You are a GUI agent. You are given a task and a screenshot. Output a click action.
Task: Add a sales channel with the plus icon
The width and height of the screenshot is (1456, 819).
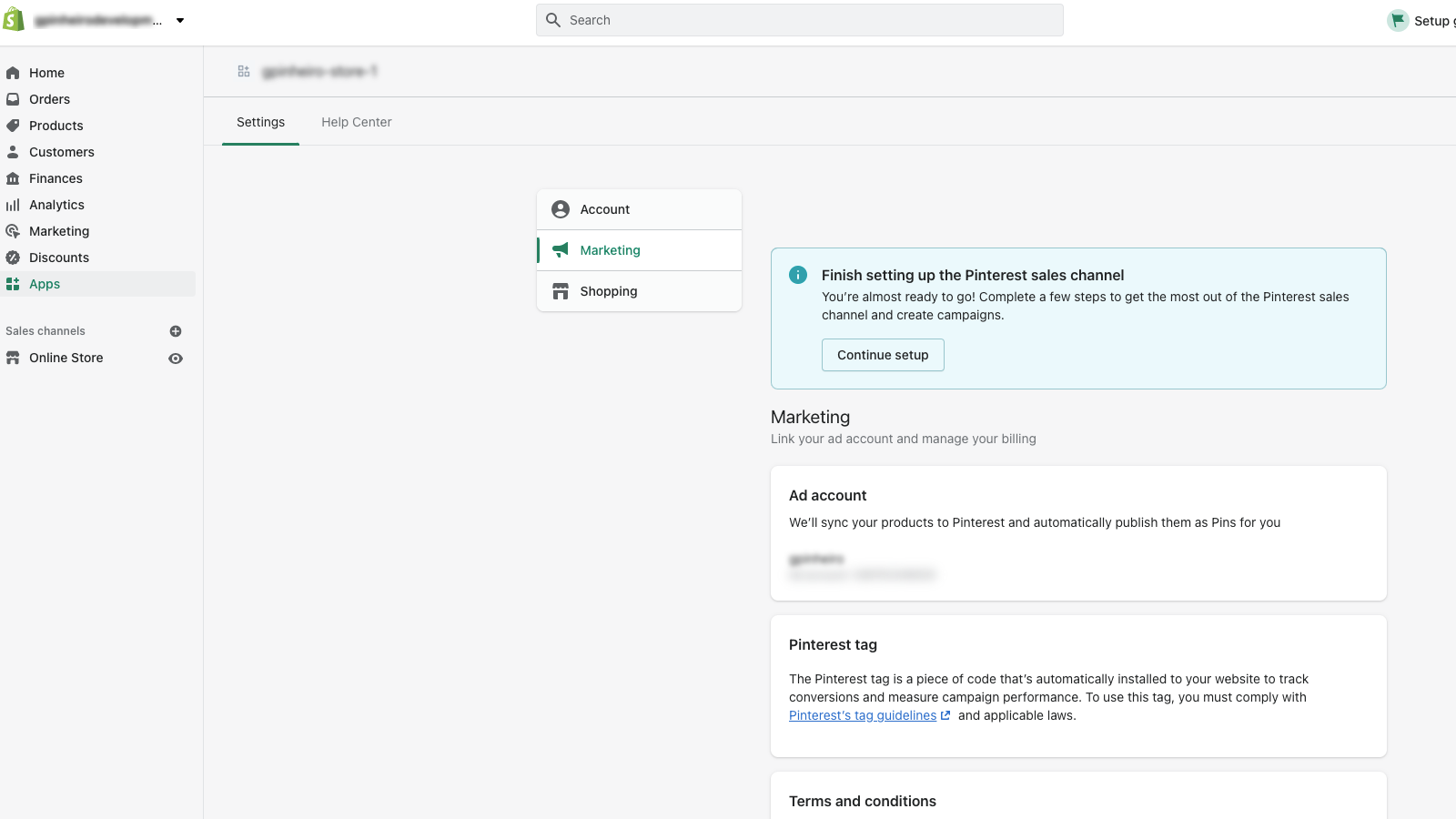tap(175, 330)
